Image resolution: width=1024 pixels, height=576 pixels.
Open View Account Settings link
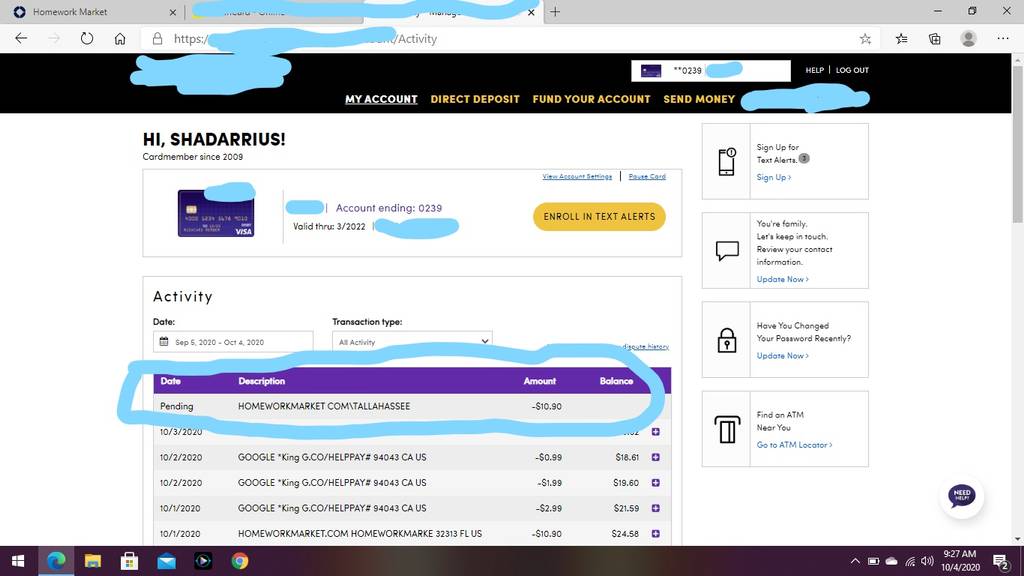pos(577,176)
